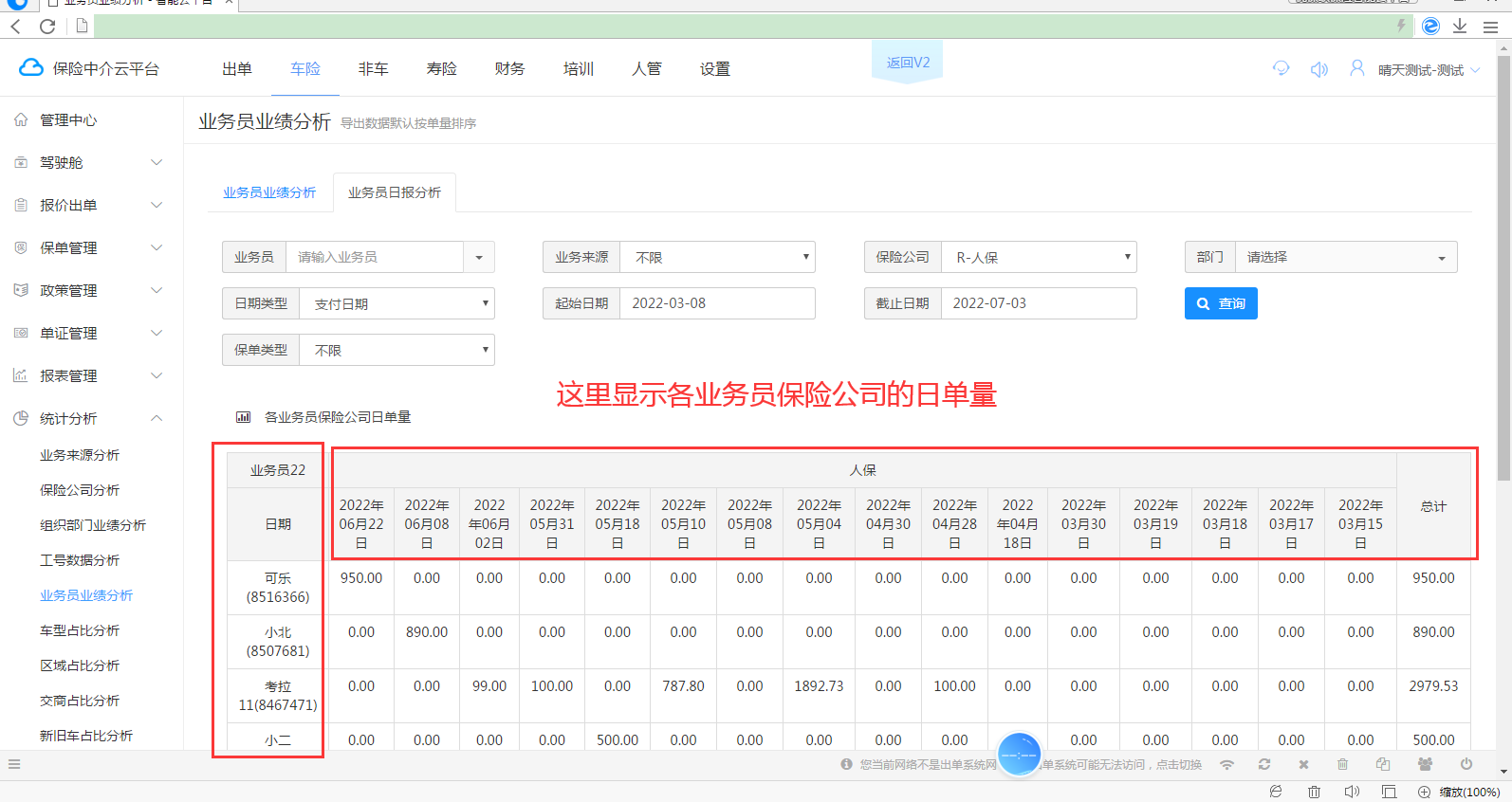Open the 财务 top menu
This screenshot has width=1512, height=802.
pyautogui.click(x=510, y=69)
